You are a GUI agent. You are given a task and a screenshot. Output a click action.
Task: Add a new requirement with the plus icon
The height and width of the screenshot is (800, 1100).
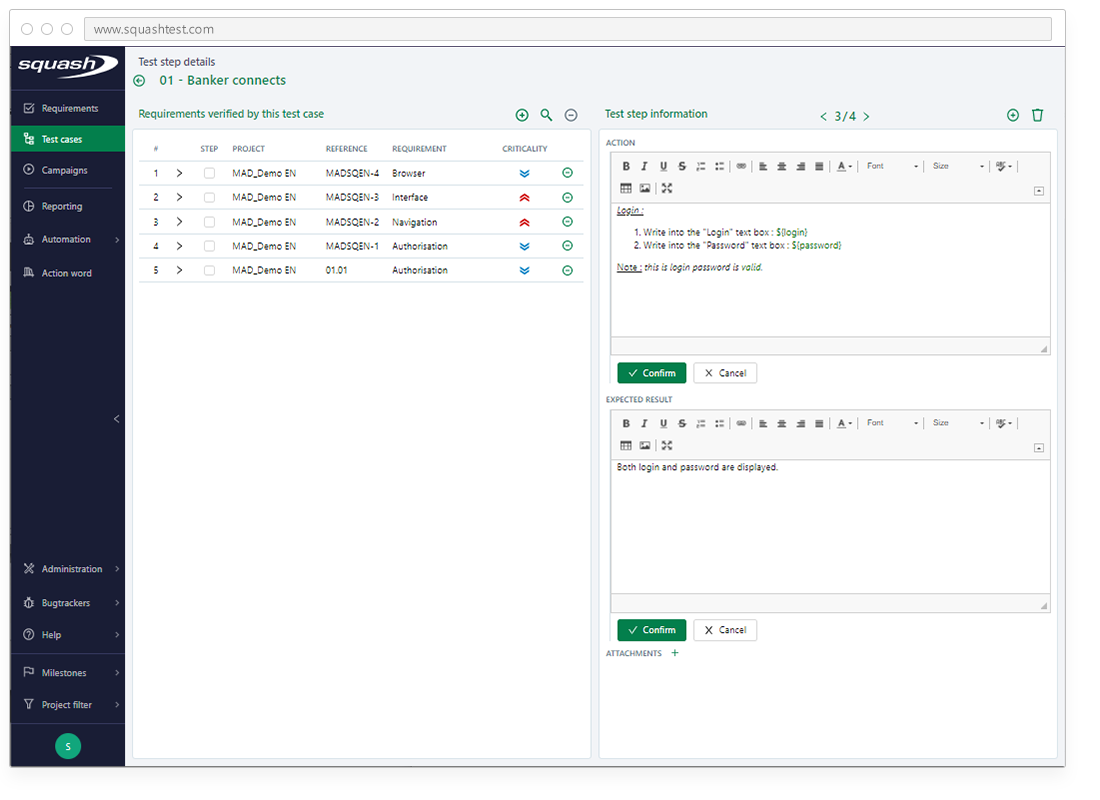point(522,115)
